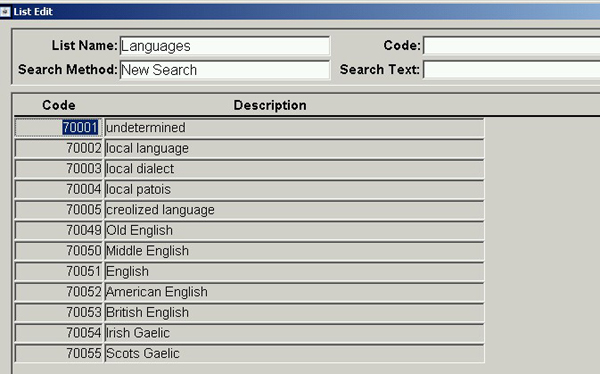The image size is (600, 374).
Task: Select the American English entry
Action: [x=294, y=292]
